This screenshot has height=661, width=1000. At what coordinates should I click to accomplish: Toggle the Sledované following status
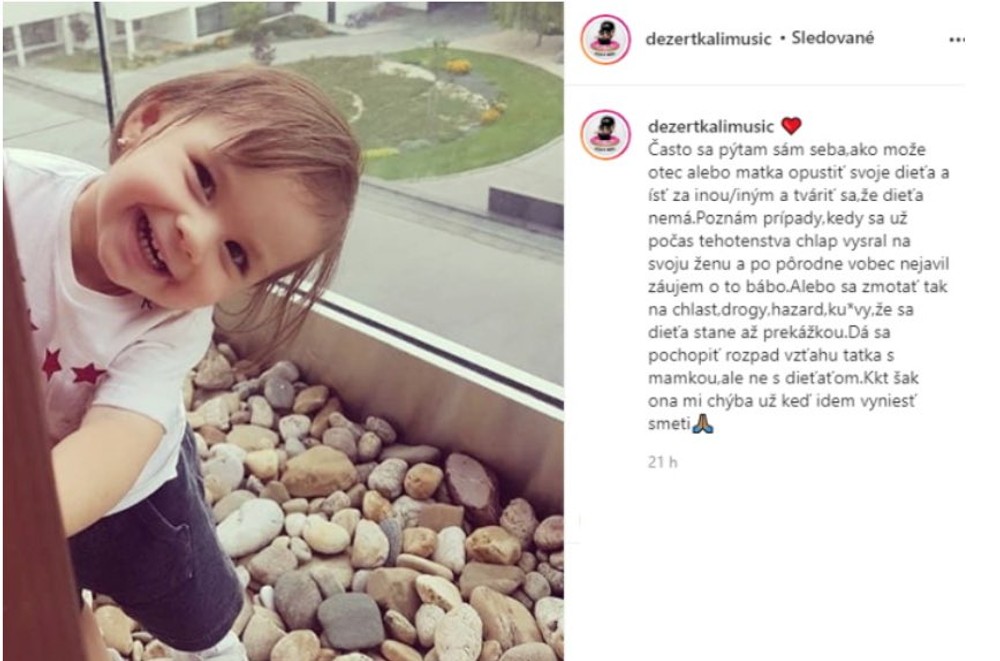point(832,38)
